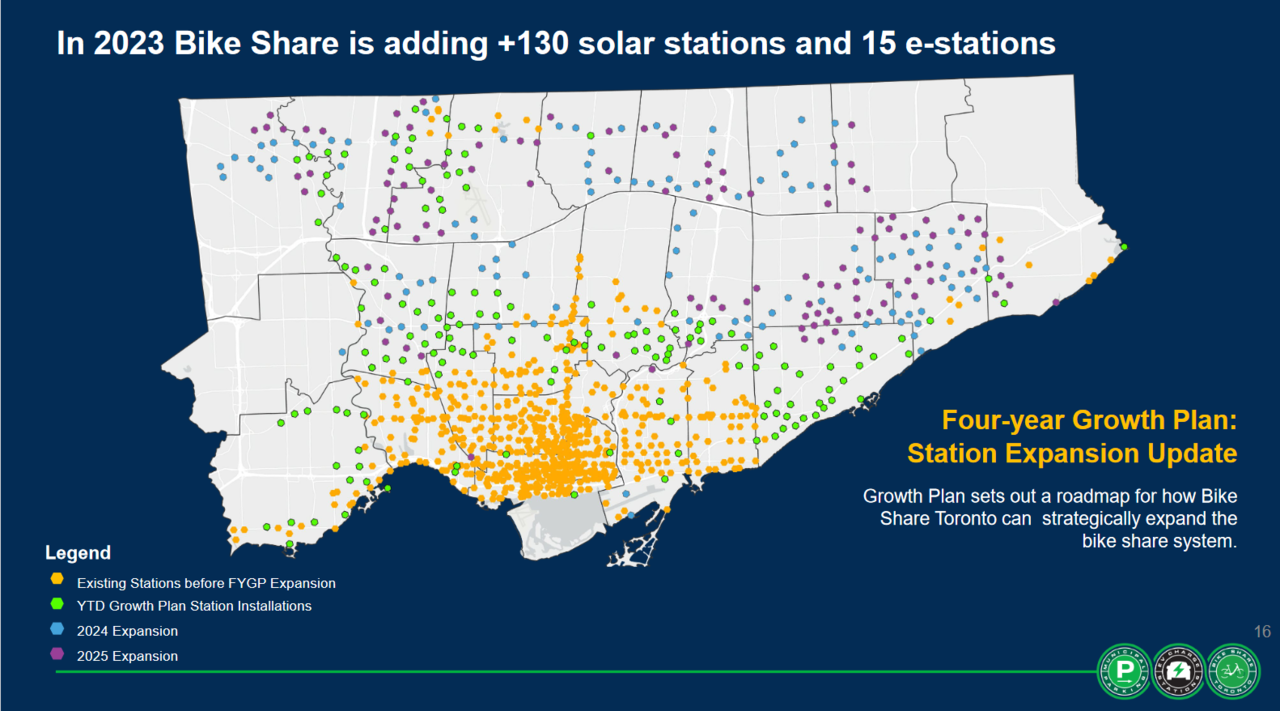
Task: Click the 'Legend' heading
Action: [78, 553]
